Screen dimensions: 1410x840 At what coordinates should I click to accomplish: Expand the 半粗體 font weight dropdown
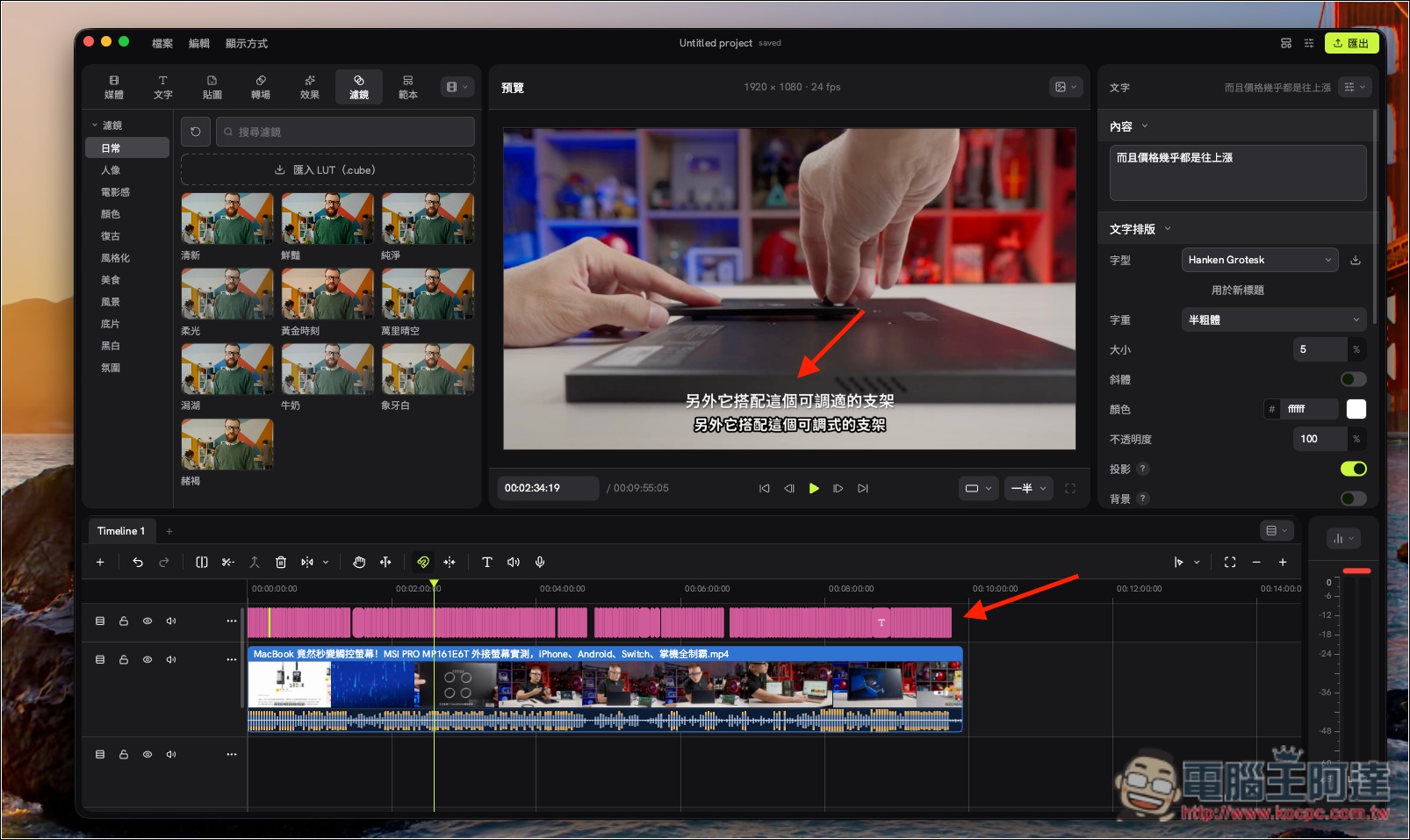tap(1274, 319)
